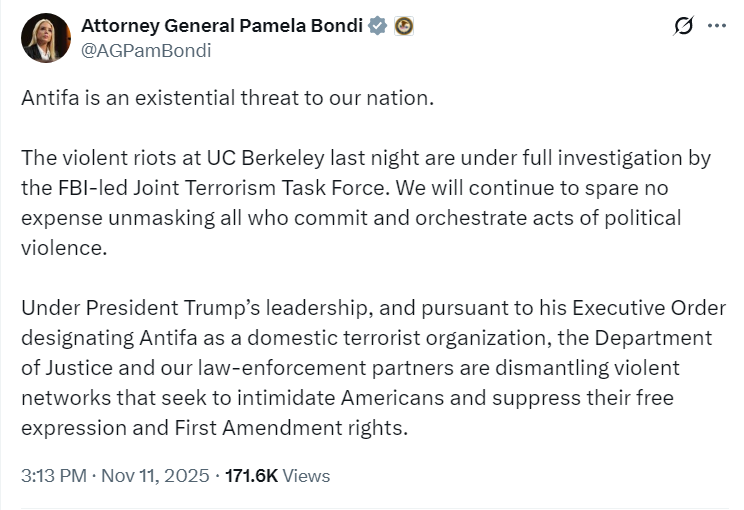744x510 pixels.
Task: Click the Attorney General Pamela Bondi display name
Action: pyautogui.click(x=221, y=26)
